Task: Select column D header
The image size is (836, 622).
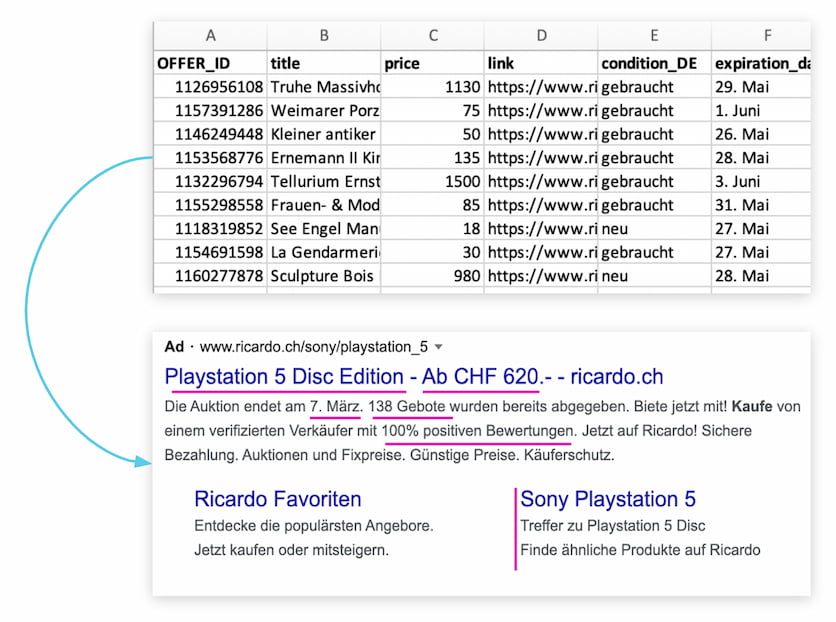Action: coord(541,36)
